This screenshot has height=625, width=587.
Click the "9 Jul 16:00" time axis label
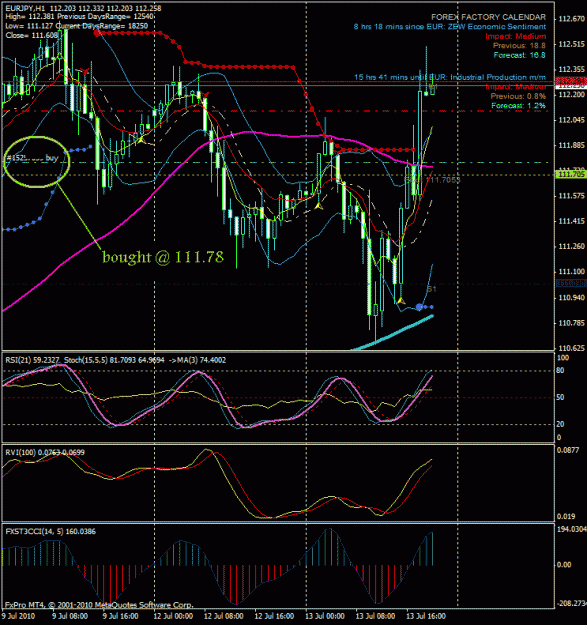pos(120,616)
